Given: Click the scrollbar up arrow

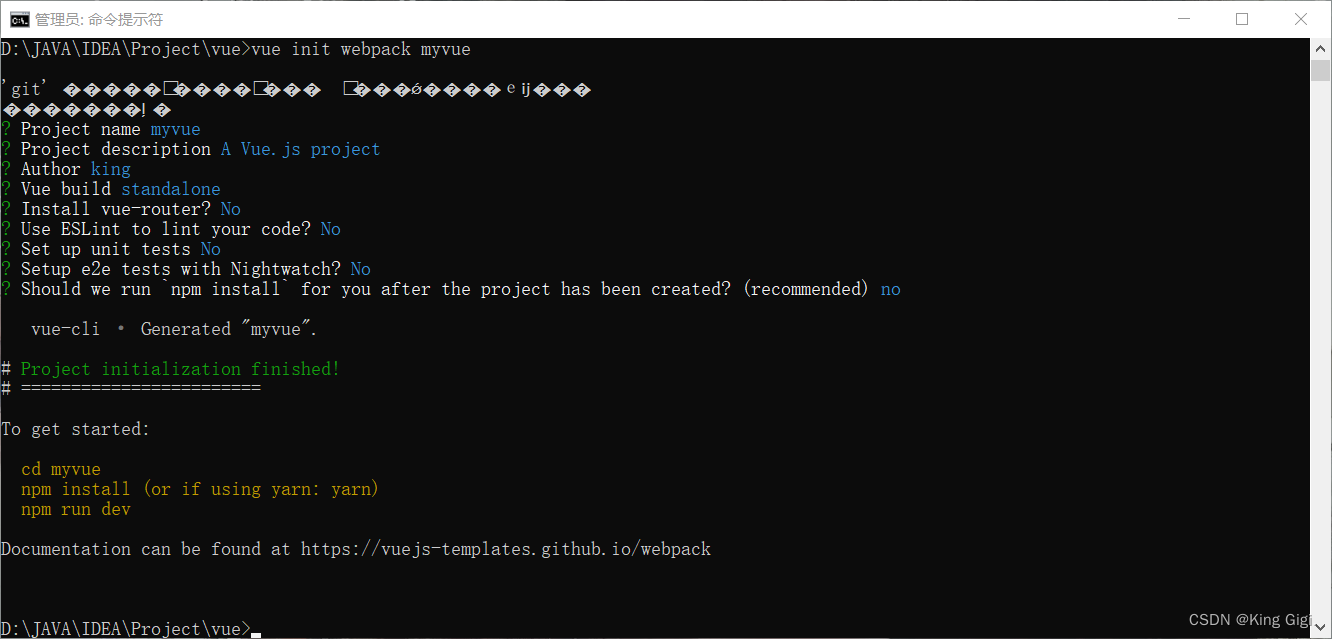Looking at the screenshot, I should click(1320, 48).
